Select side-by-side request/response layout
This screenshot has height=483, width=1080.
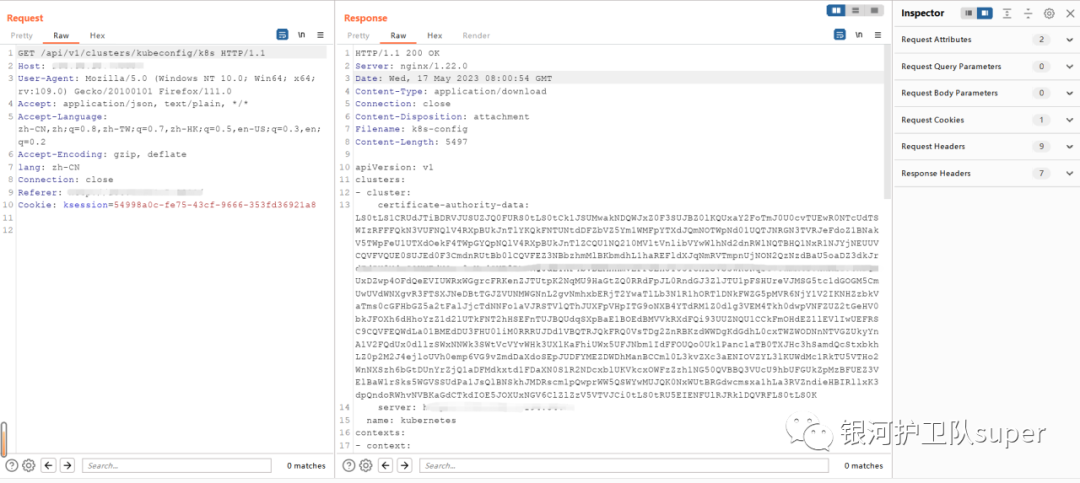click(836, 10)
